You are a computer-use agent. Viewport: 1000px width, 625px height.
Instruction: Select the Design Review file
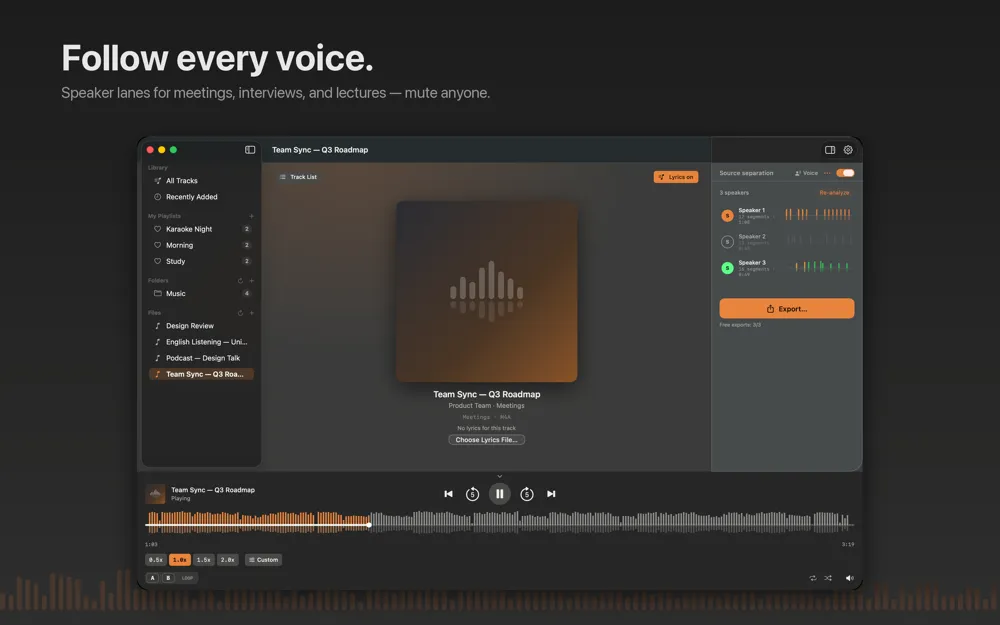(x=201, y=326)
